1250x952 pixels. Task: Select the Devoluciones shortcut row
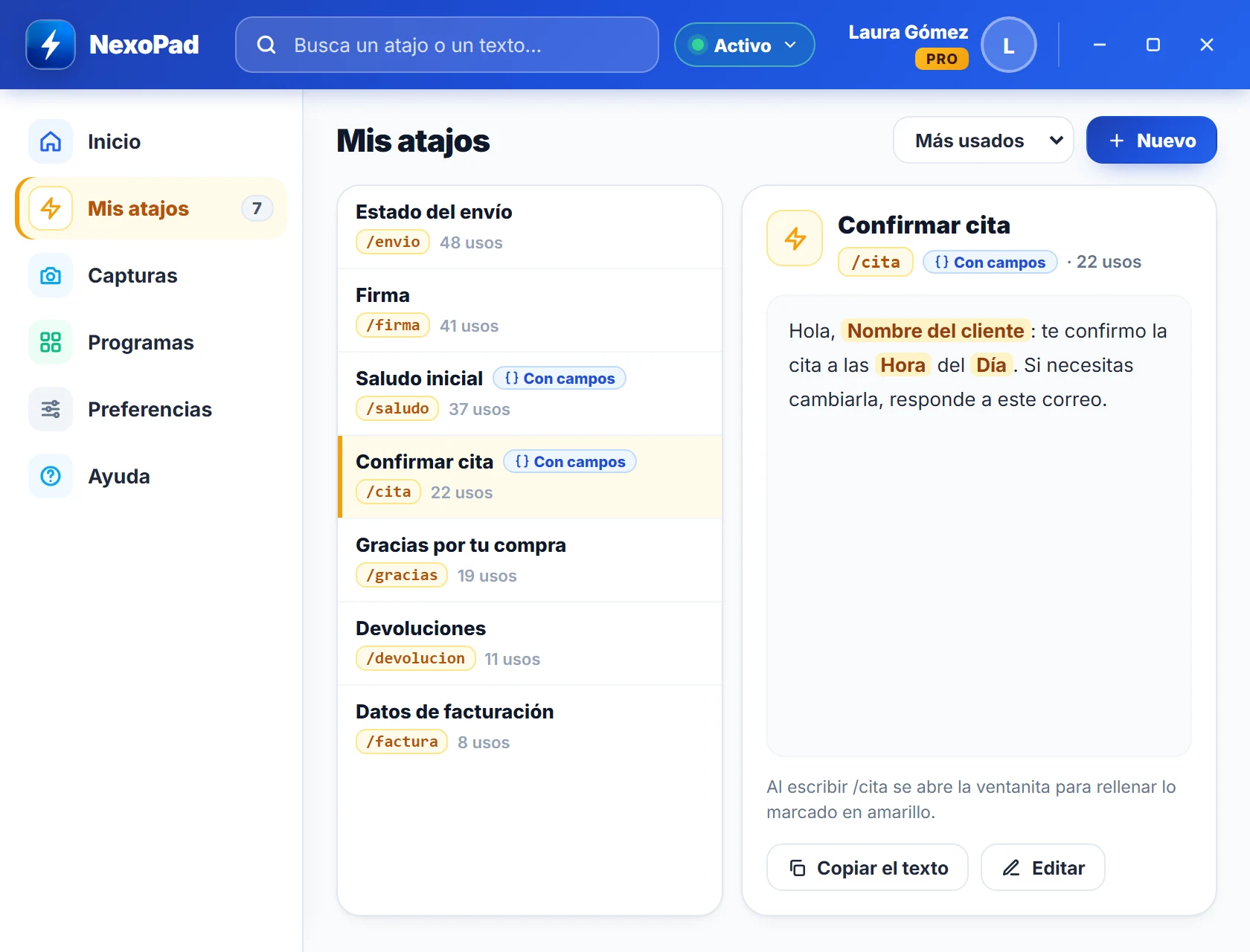tap(530, 643)
